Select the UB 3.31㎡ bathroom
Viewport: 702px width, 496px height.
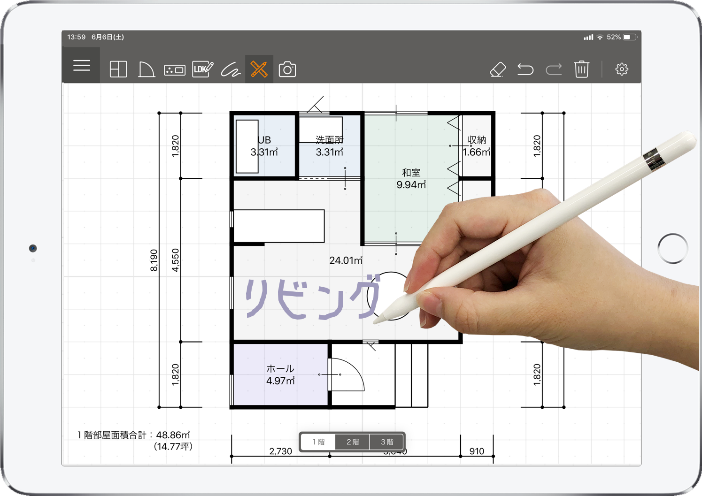(265, 147)
